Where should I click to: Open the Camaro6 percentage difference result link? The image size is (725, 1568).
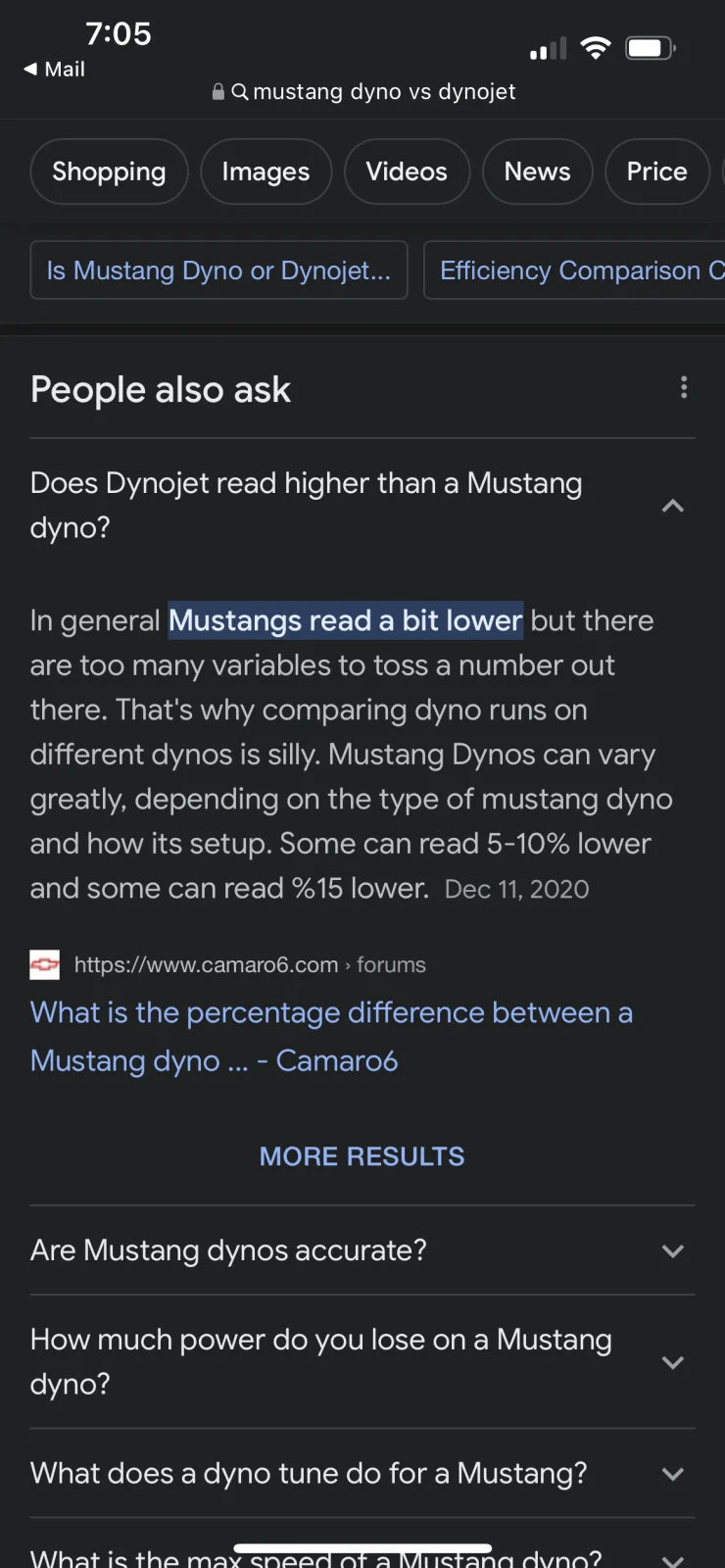tap(331, 1036)
